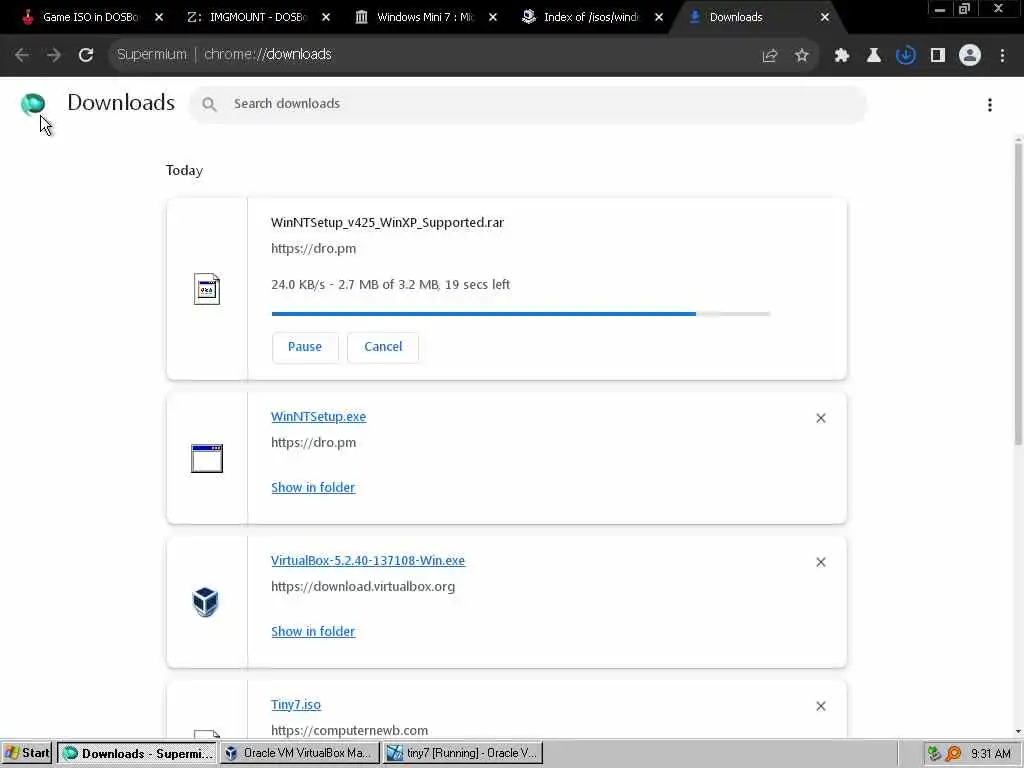The width and height of the screenshot is (1024, 768).
Task: Click the Today date heading
Action: (x=184, y=170)
